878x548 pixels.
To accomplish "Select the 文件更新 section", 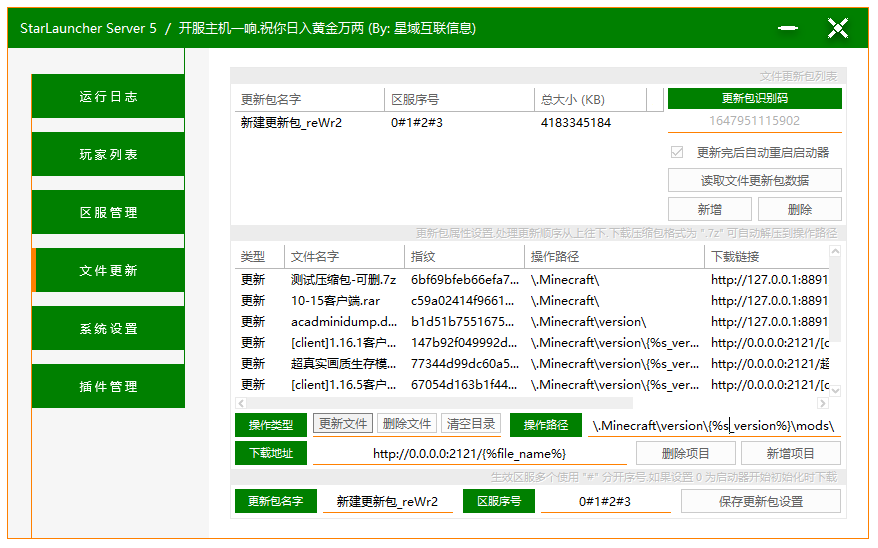I will (108, 270).
